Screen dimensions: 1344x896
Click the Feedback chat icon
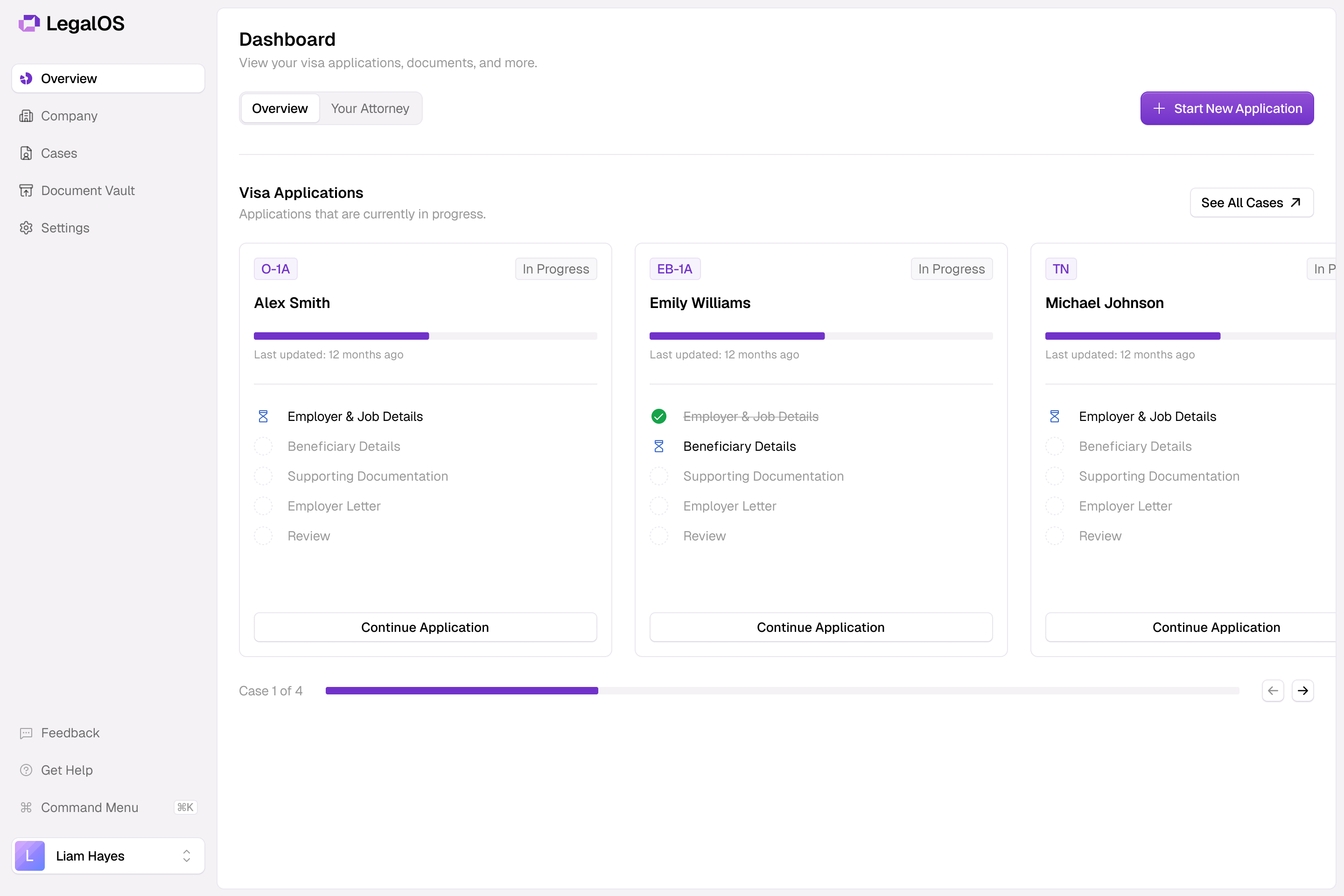[x=26, y=733]
